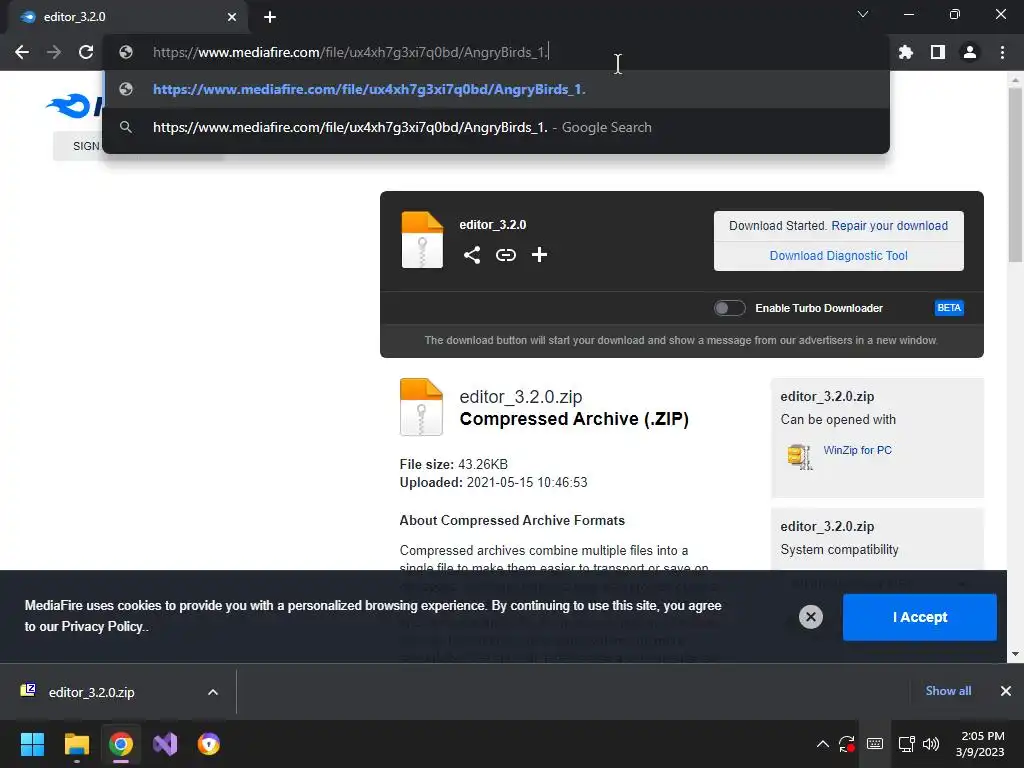Open Visual Studio from the taskbar
1024x768 pixels.
click(x=165, y=744)
